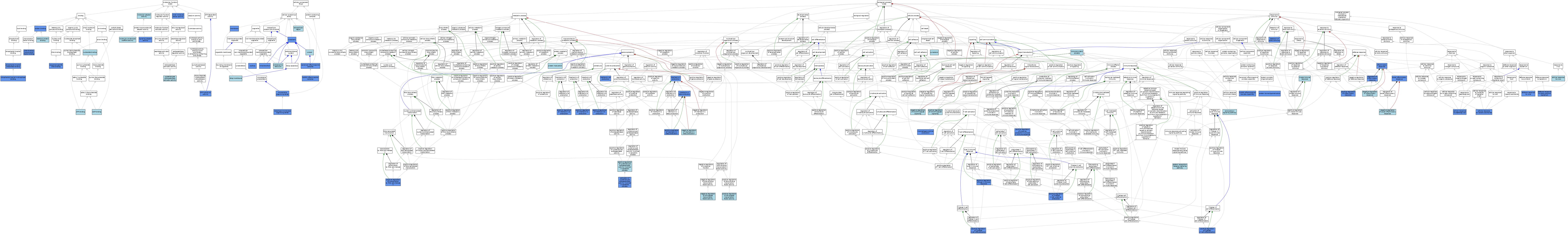Viewport: 1568px width, 234px height.
Task: Select the blue 'membrane' node
Action: click(234, 29)
